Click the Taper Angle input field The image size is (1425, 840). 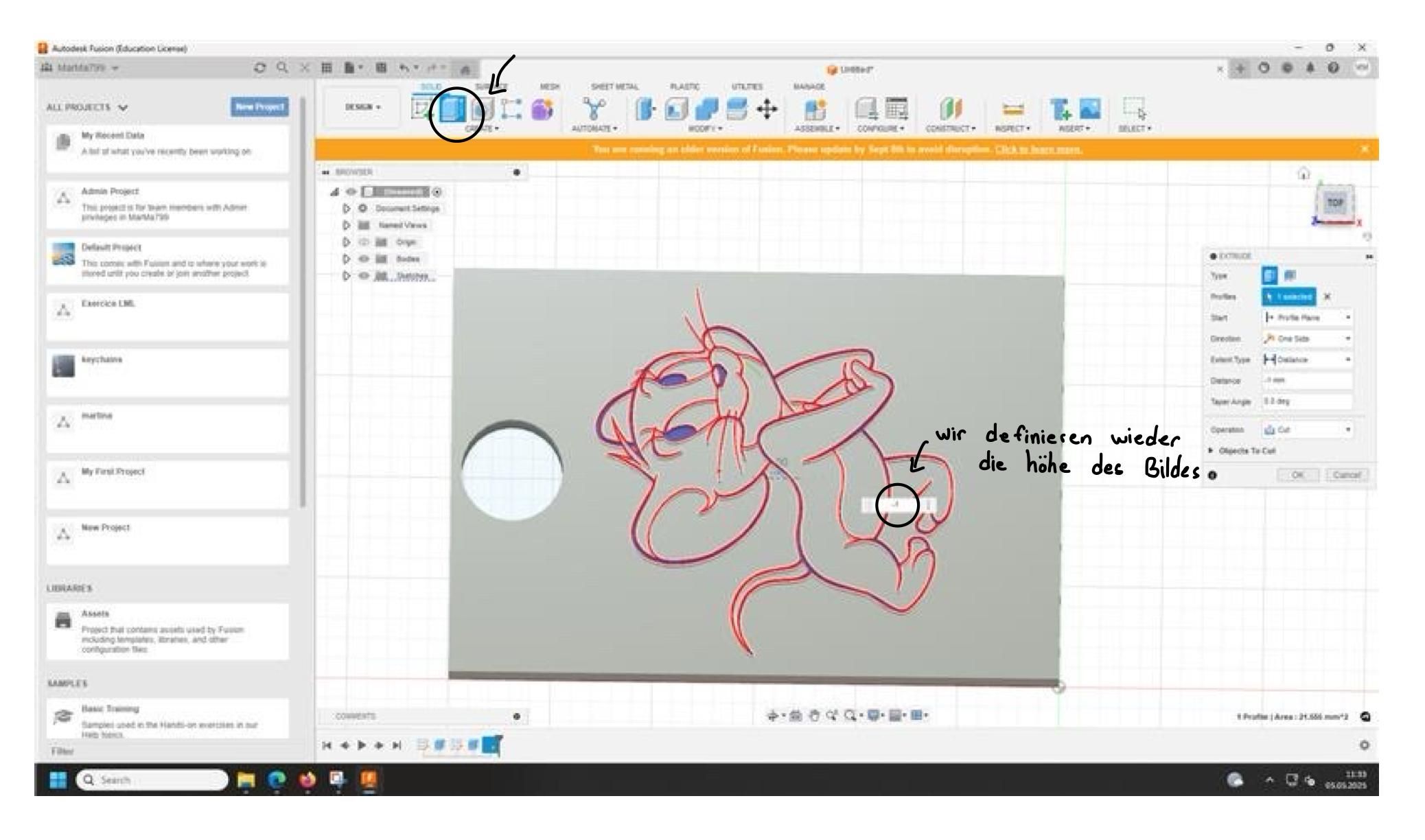tap(1308, 401)
